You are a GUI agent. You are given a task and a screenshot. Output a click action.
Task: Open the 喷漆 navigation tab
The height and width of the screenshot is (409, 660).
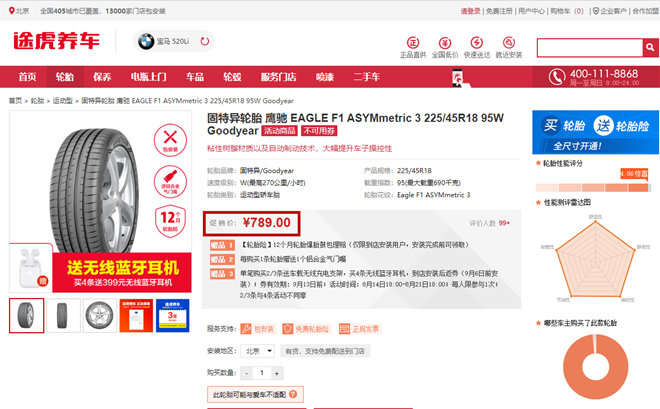point(325,77)
